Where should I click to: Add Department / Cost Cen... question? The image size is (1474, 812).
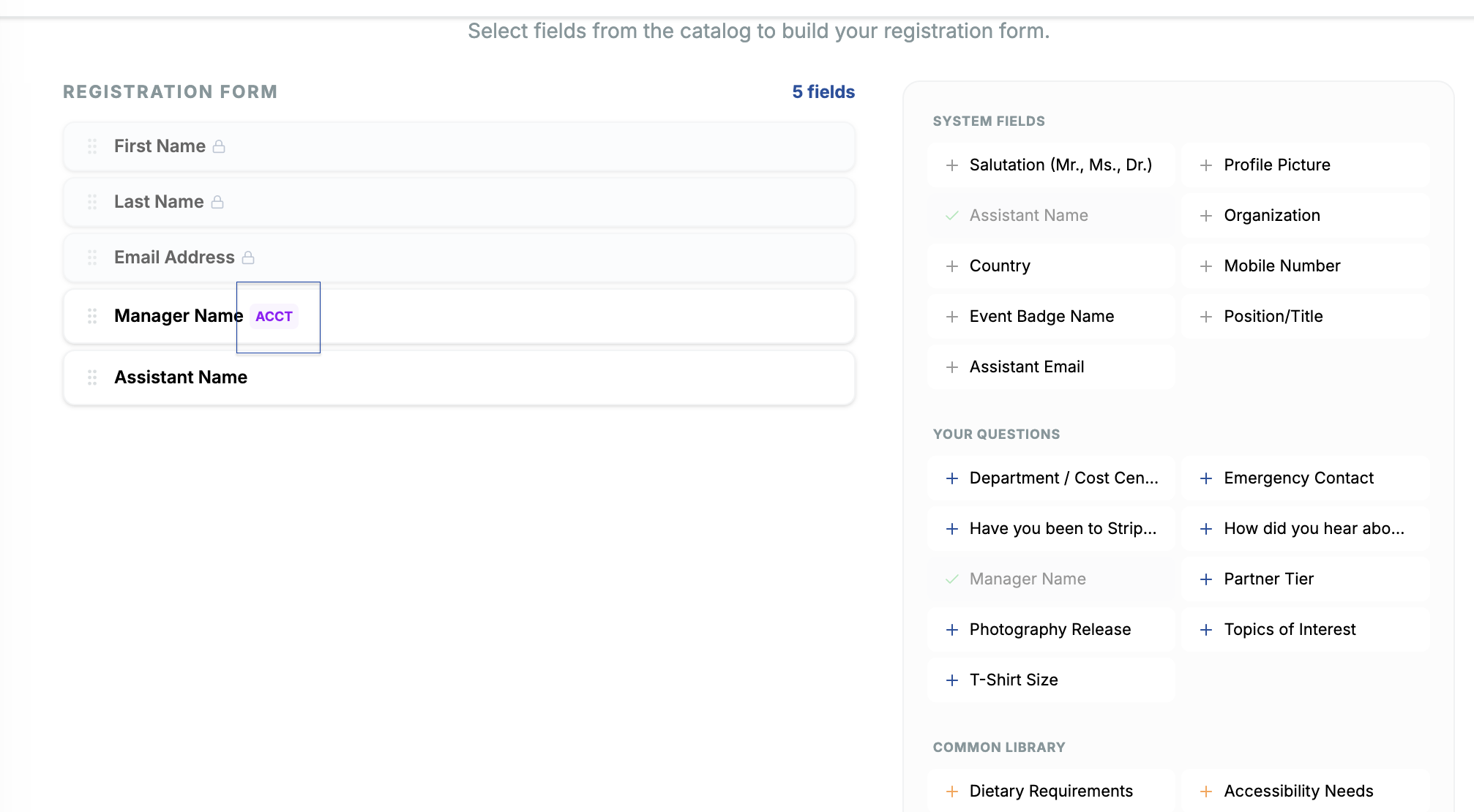(1051, 478)
